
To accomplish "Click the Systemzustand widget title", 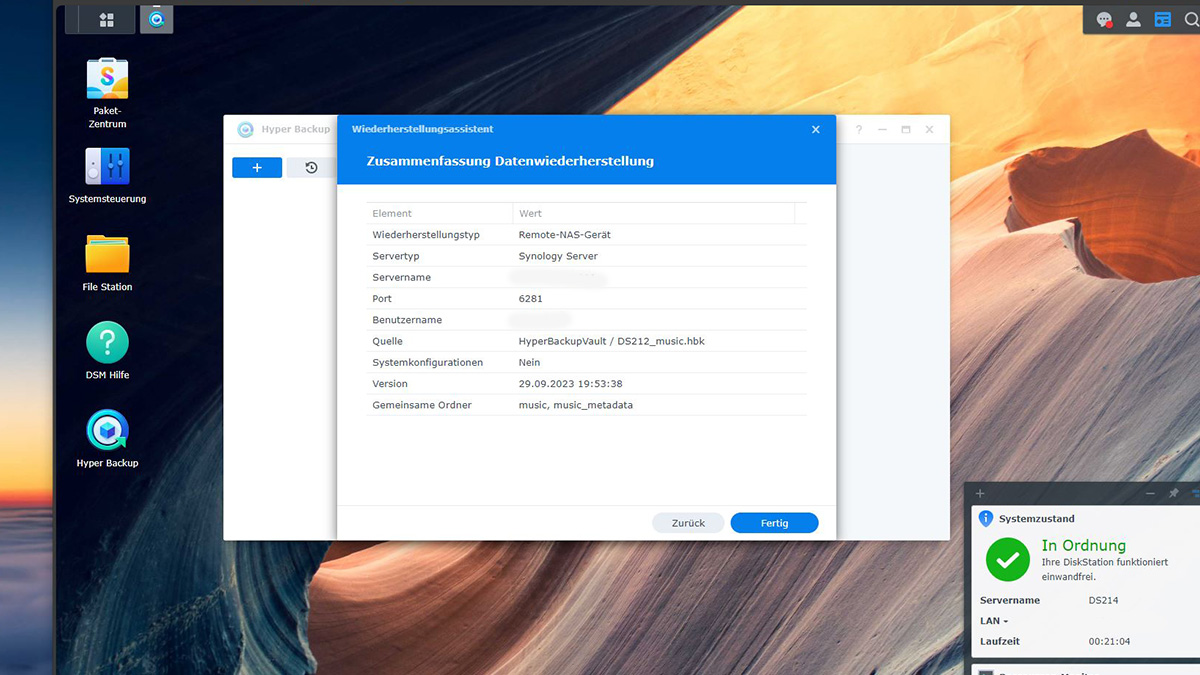I will click(x=1037, y=519).
